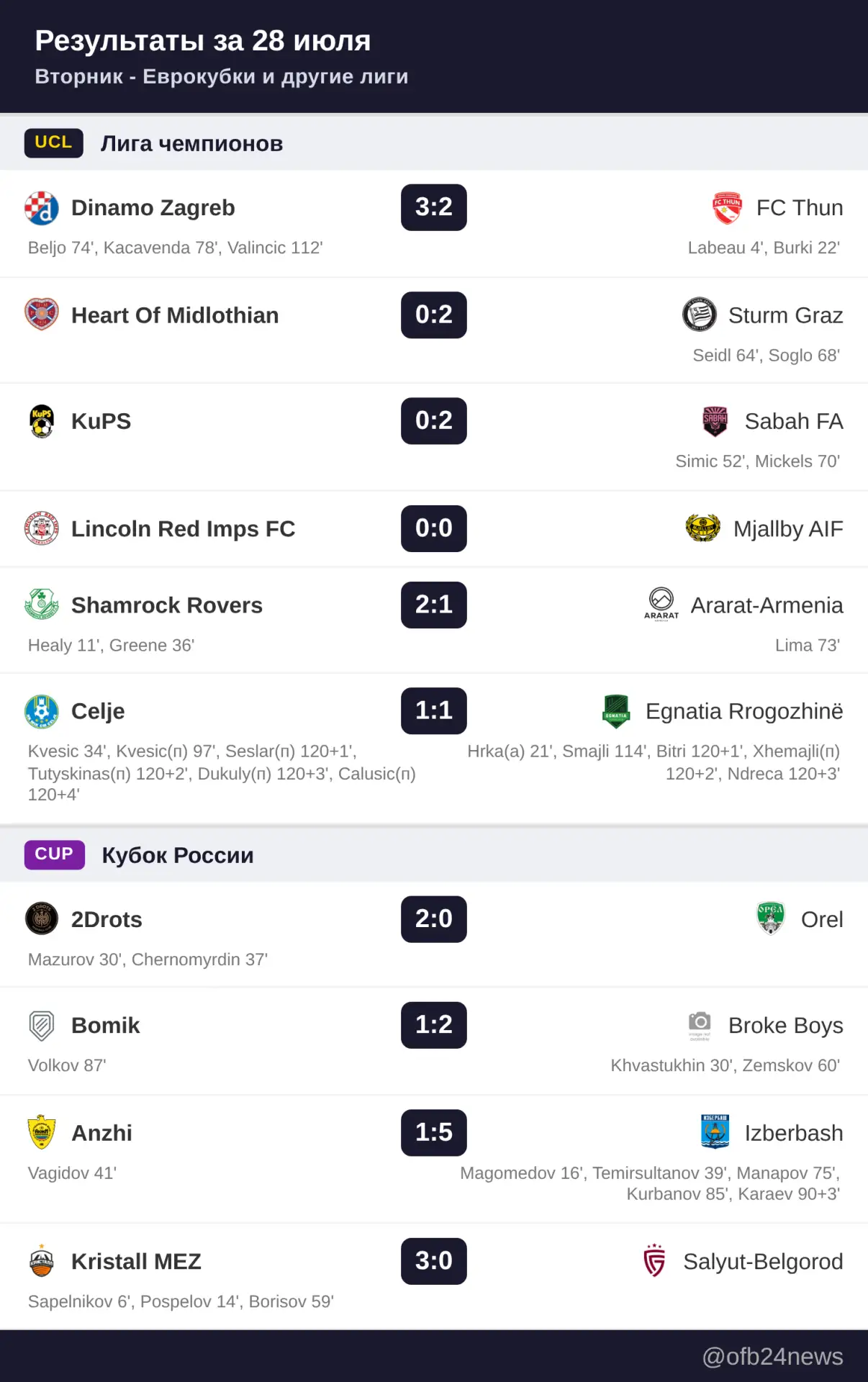Open the 3:2 Dinamo Zagreb score
The width and height of the screenshot is (868, 1382).
coord(434,207)
